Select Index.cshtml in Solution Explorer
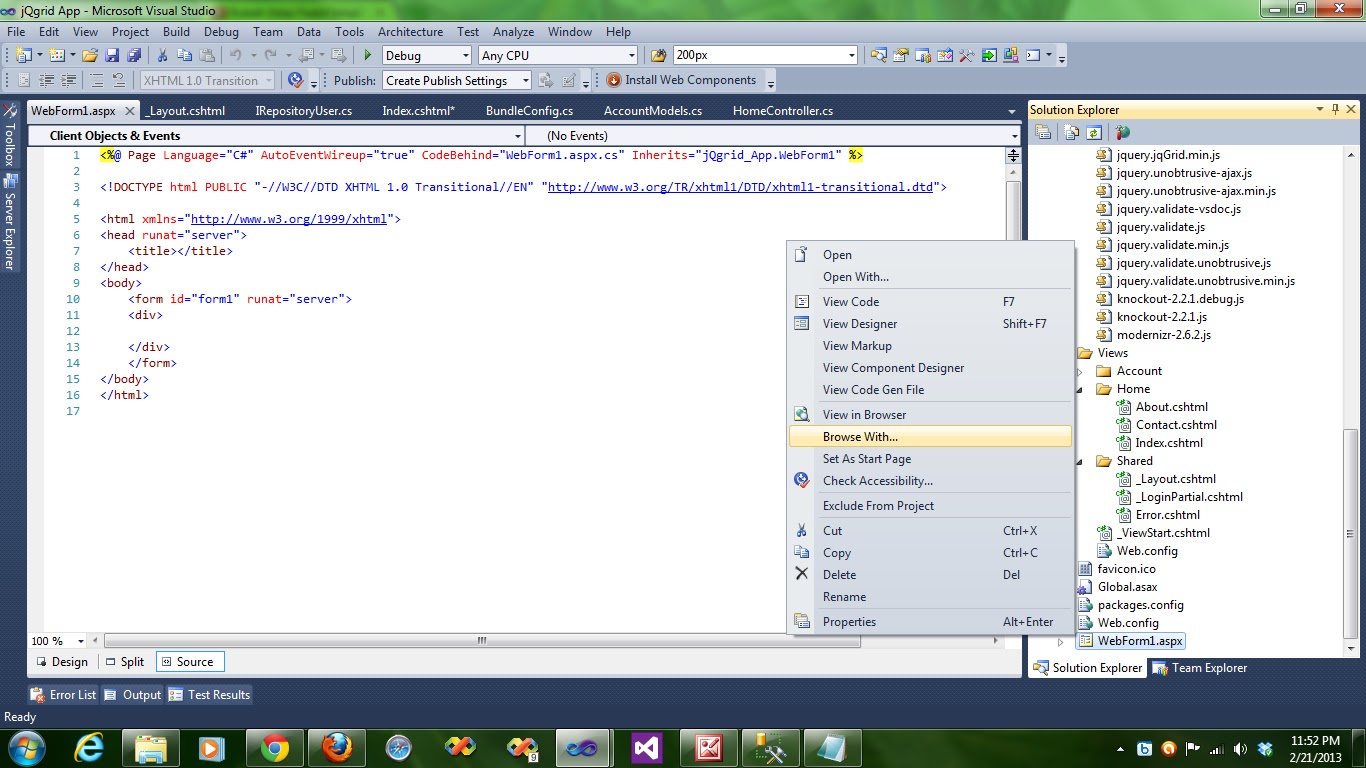Image resolution: width=1366 pixels, height=768 pixels. click(x=1169, y=443)
